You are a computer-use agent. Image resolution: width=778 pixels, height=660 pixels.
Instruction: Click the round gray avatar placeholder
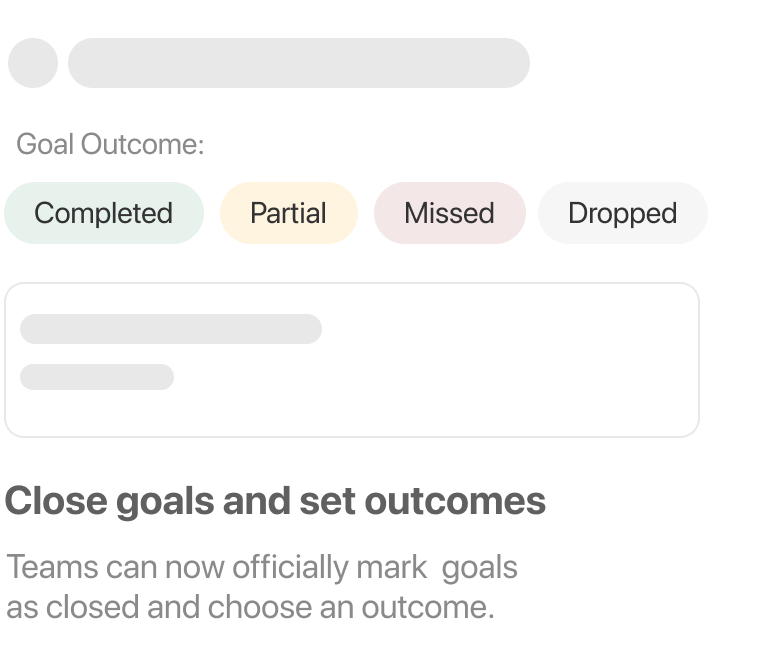33,63
